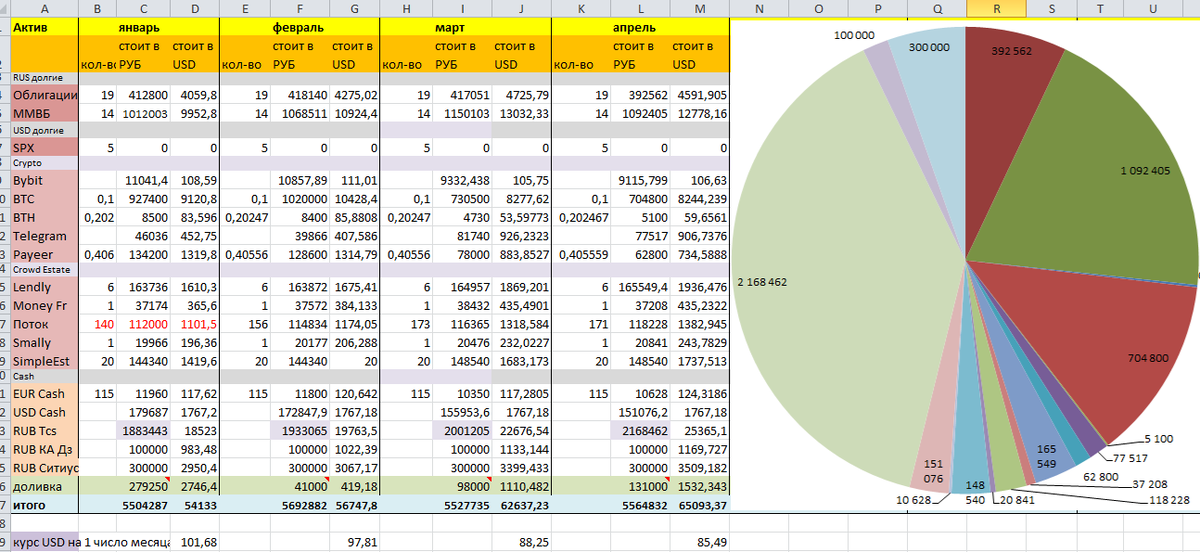
Task: Select the 'Облигации' asset cell
Action: 45,95
